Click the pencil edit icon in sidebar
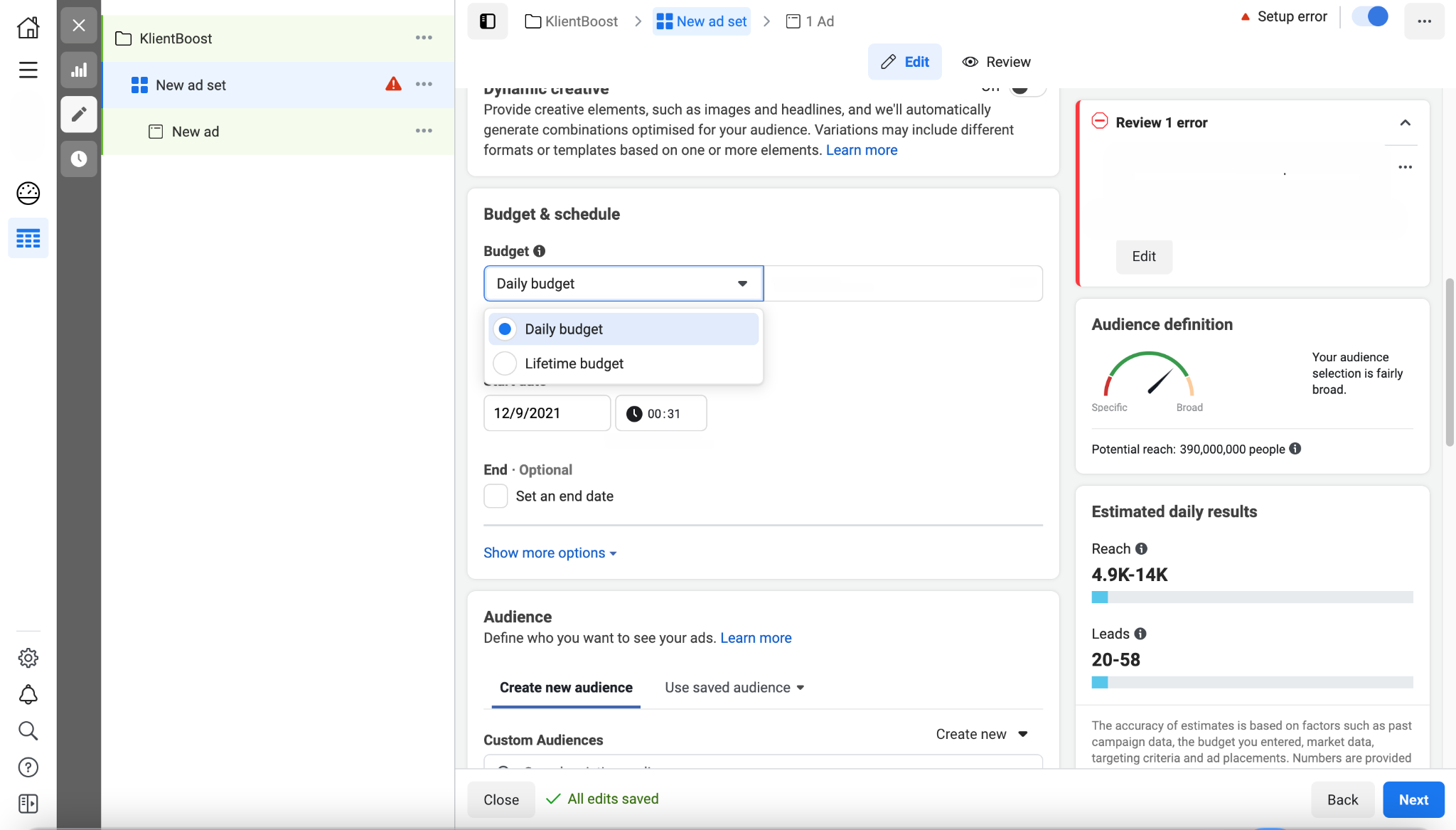Screen dimensions: 1456x830 79,114
